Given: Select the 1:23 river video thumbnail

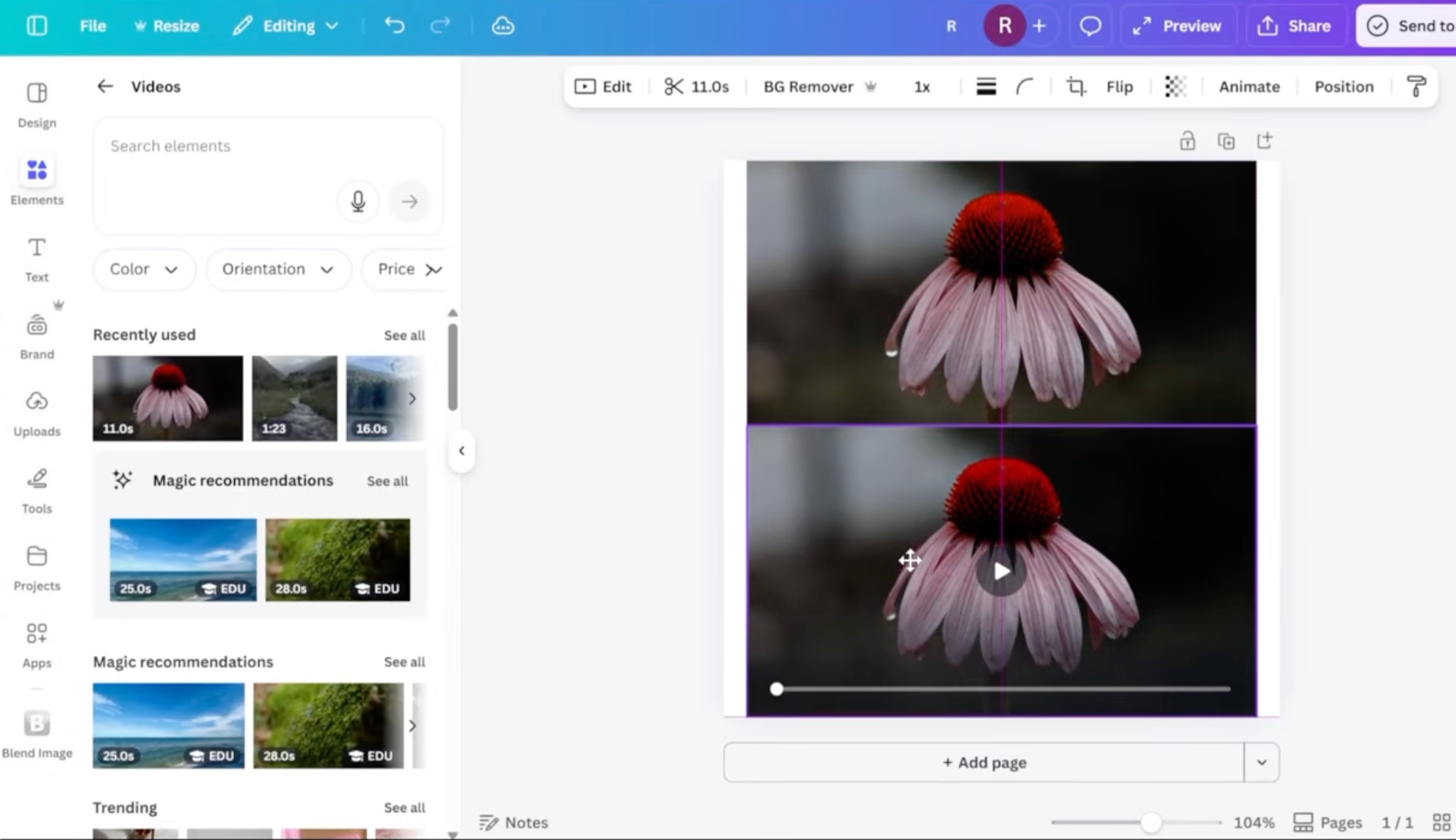Looking at the screenshot, I should tap(294, 398).
